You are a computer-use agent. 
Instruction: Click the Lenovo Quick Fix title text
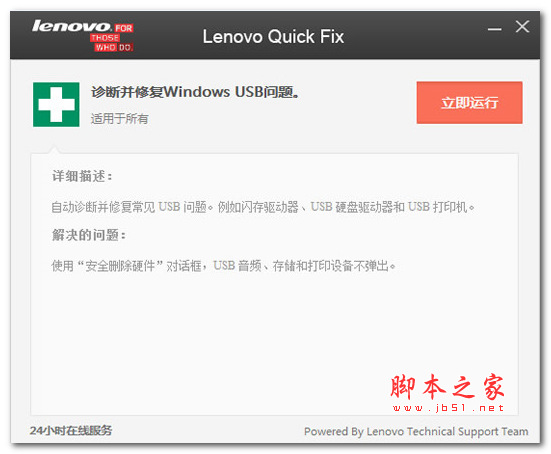[x=273, y=37]
